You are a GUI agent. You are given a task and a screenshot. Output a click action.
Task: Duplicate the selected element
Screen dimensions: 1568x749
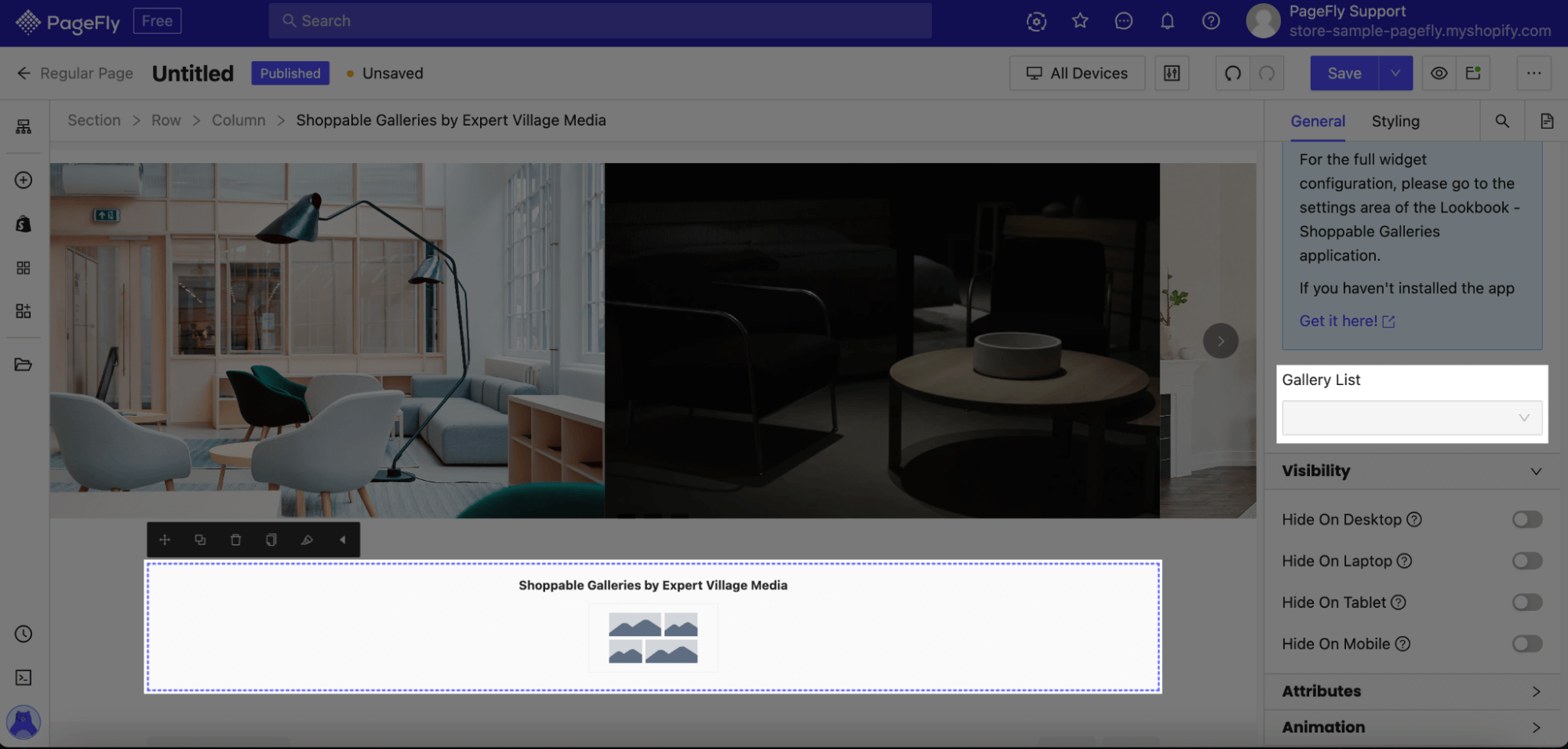coord(200,540)
